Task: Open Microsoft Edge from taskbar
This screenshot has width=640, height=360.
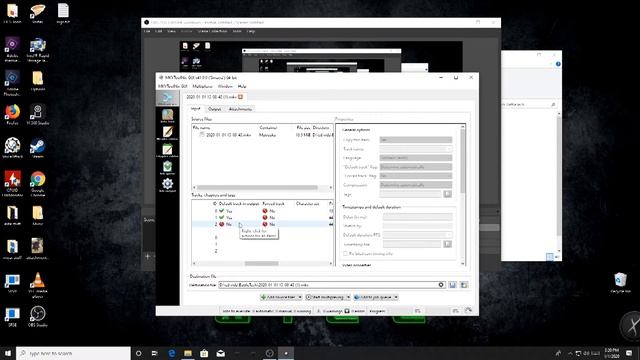Action: (x=171, y=353)
